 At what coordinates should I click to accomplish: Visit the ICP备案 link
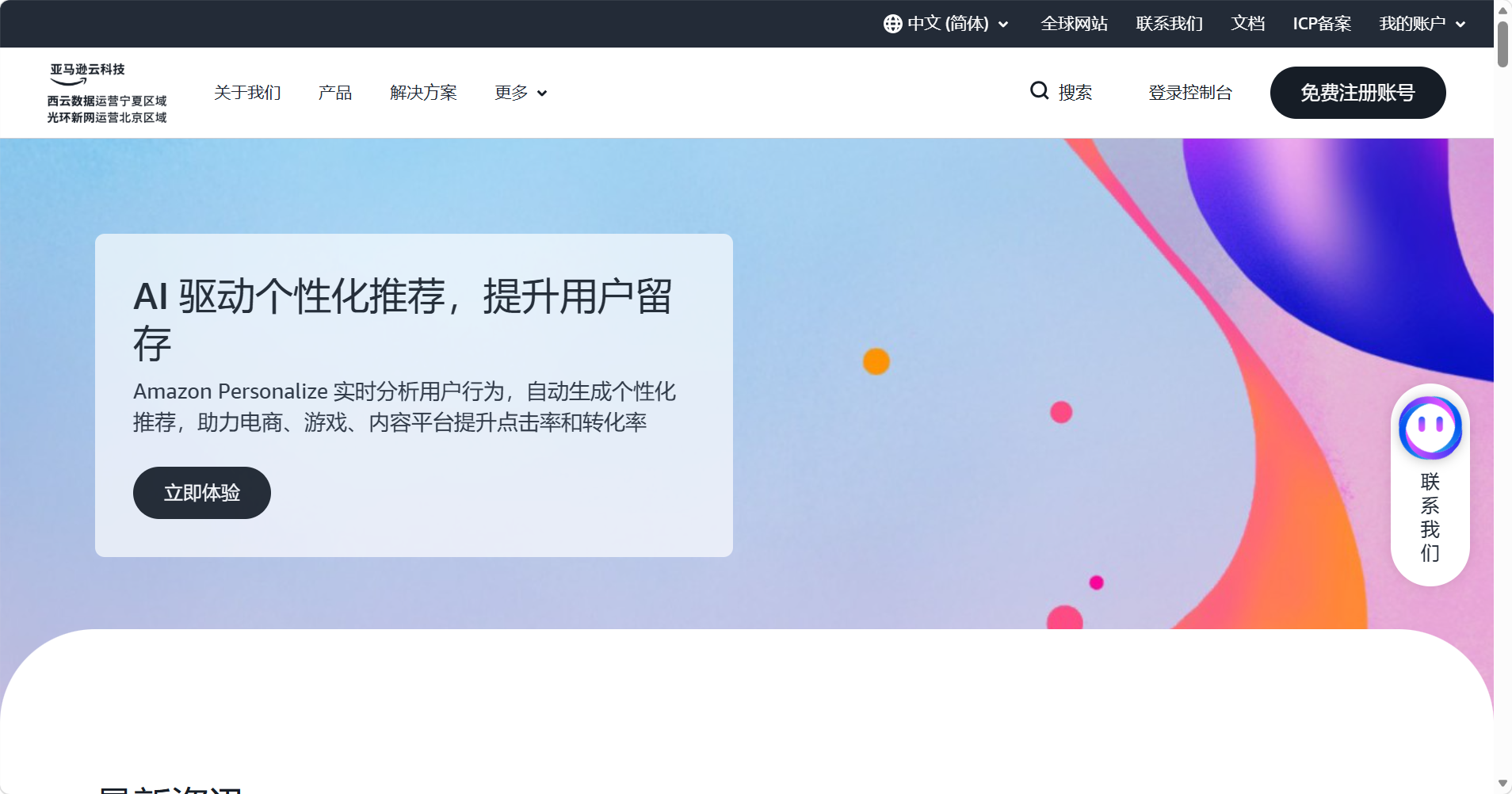tap(1322, 24)
